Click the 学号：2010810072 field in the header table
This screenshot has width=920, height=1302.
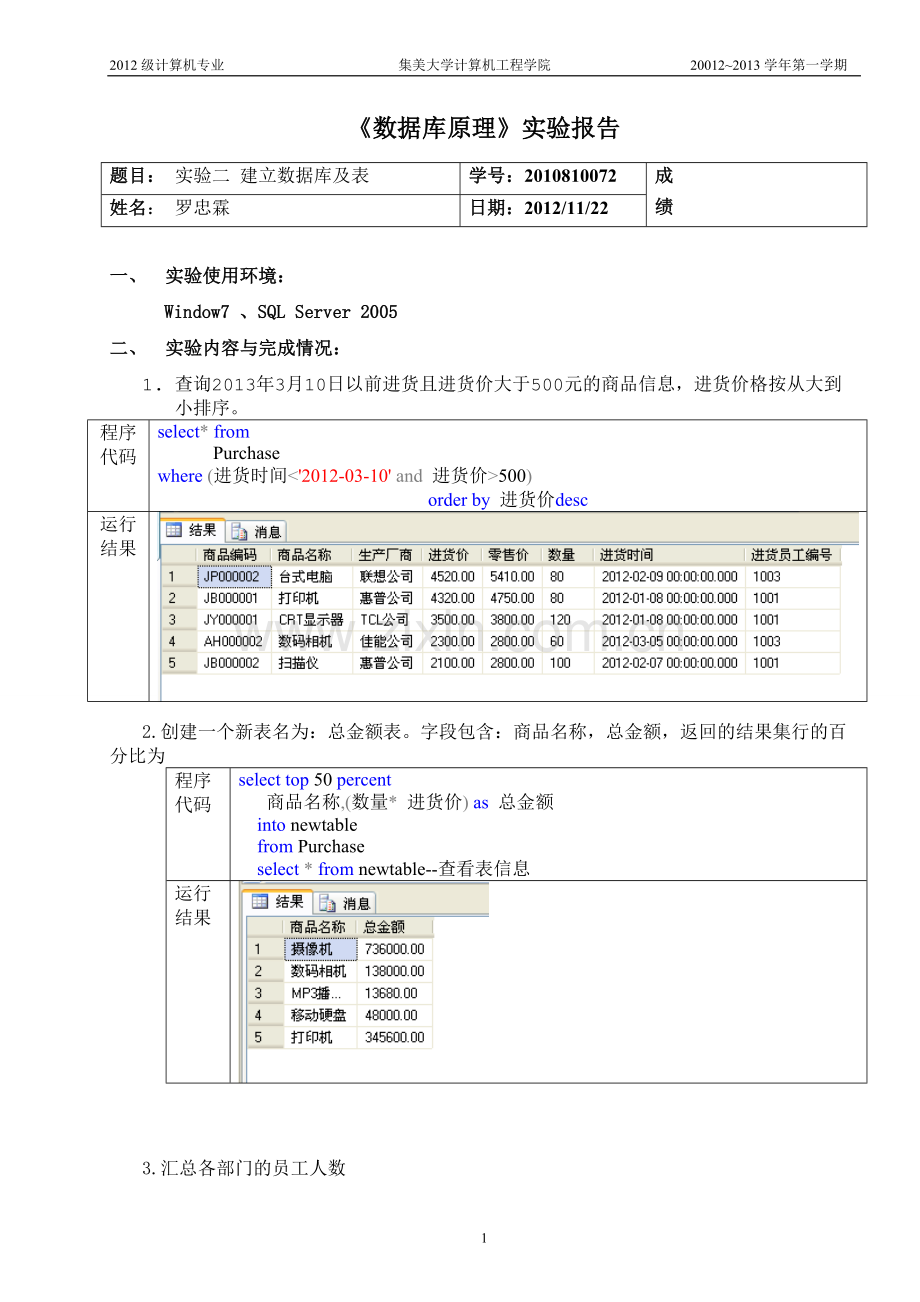pyautogui.click(x=554, y=177)
